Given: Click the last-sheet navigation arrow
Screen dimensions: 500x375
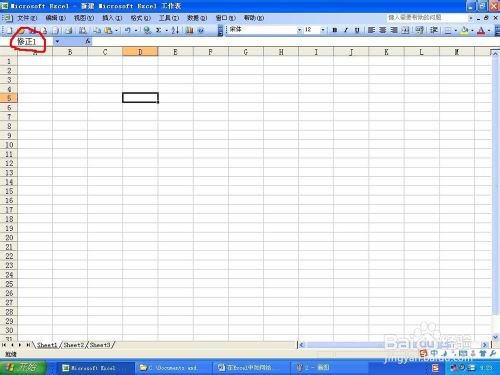Looking at the screenshot, I should (x=28, y=345).
